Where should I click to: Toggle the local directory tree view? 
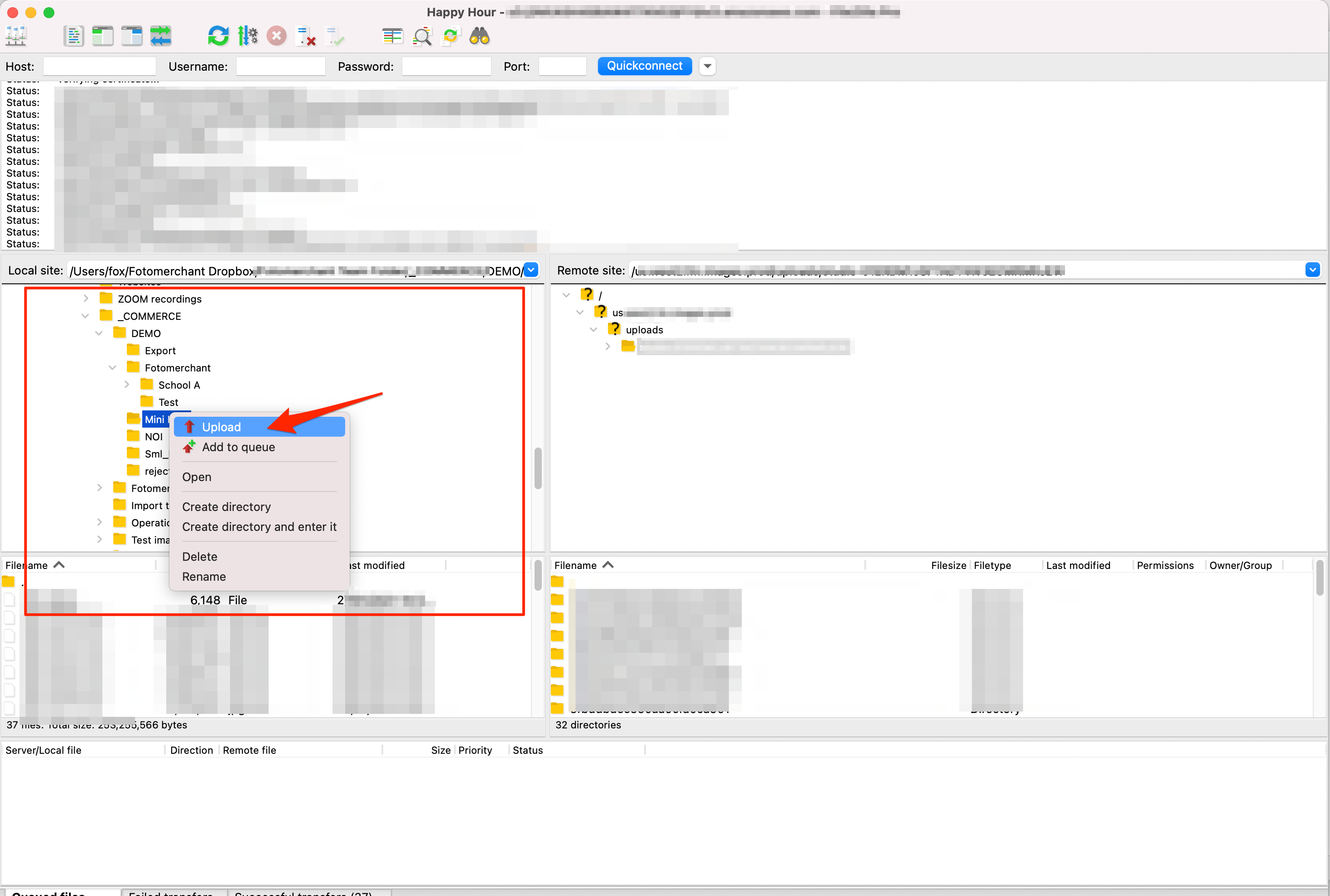pos(103,36)
